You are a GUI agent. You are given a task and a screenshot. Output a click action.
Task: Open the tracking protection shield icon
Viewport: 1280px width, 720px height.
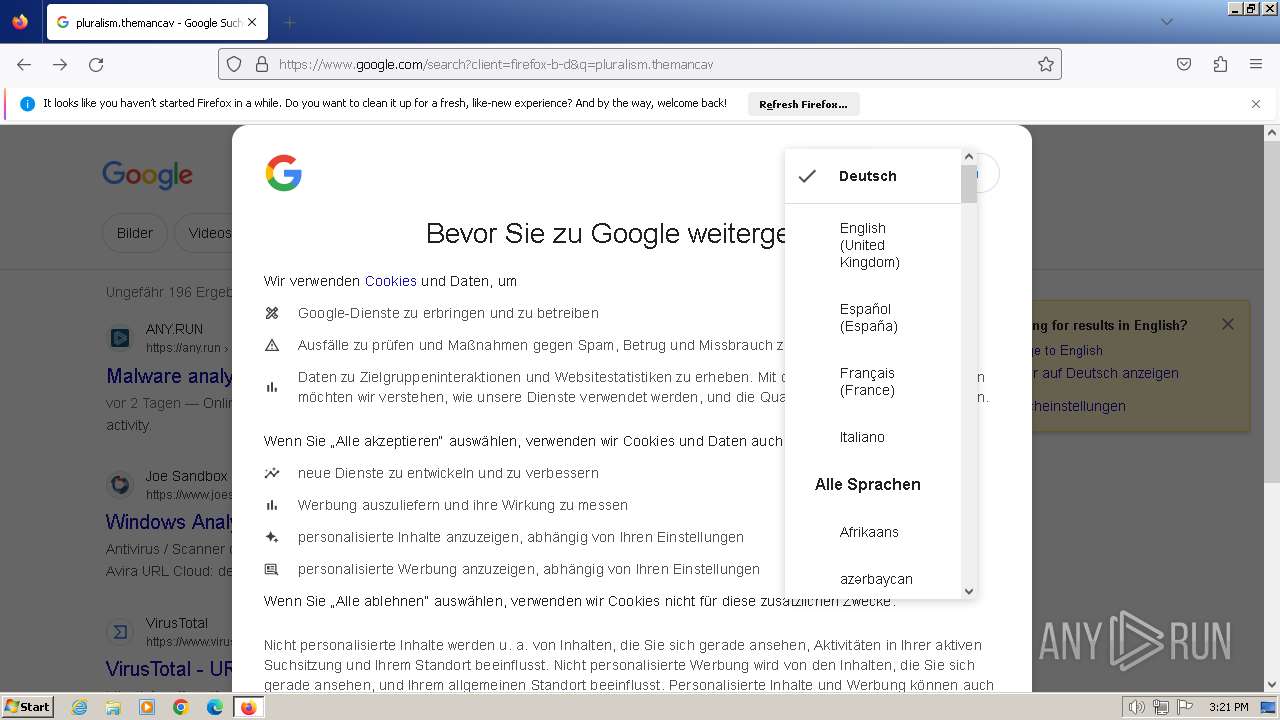(x=234, y=64)
